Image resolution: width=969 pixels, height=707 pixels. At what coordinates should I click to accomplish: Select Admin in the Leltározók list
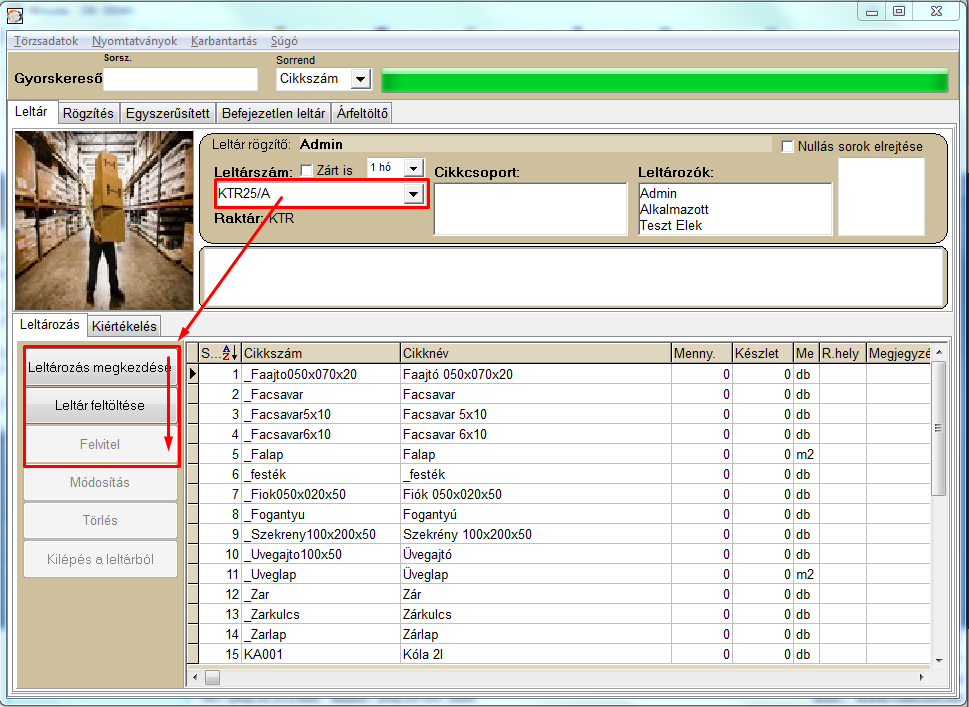[658, 193]
